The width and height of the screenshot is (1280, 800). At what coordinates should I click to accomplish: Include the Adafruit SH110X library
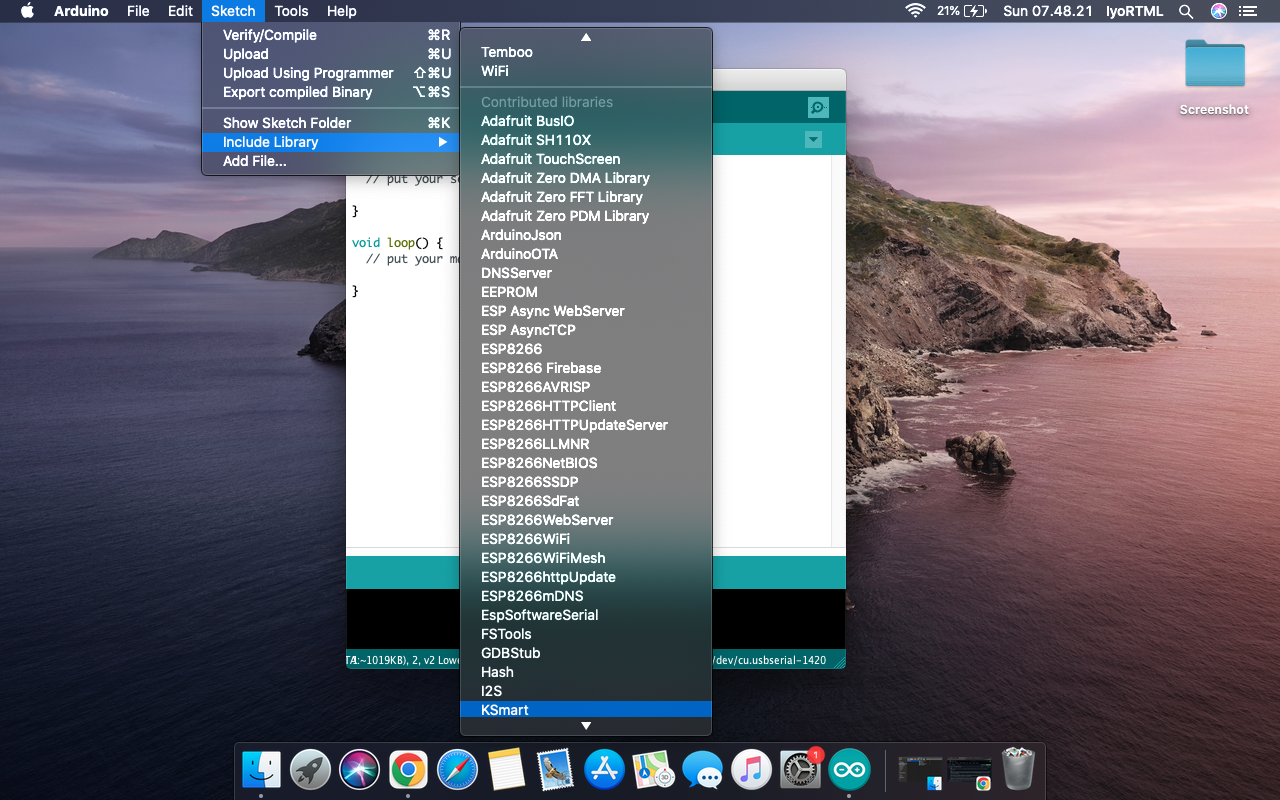click(x=586, y=140)
